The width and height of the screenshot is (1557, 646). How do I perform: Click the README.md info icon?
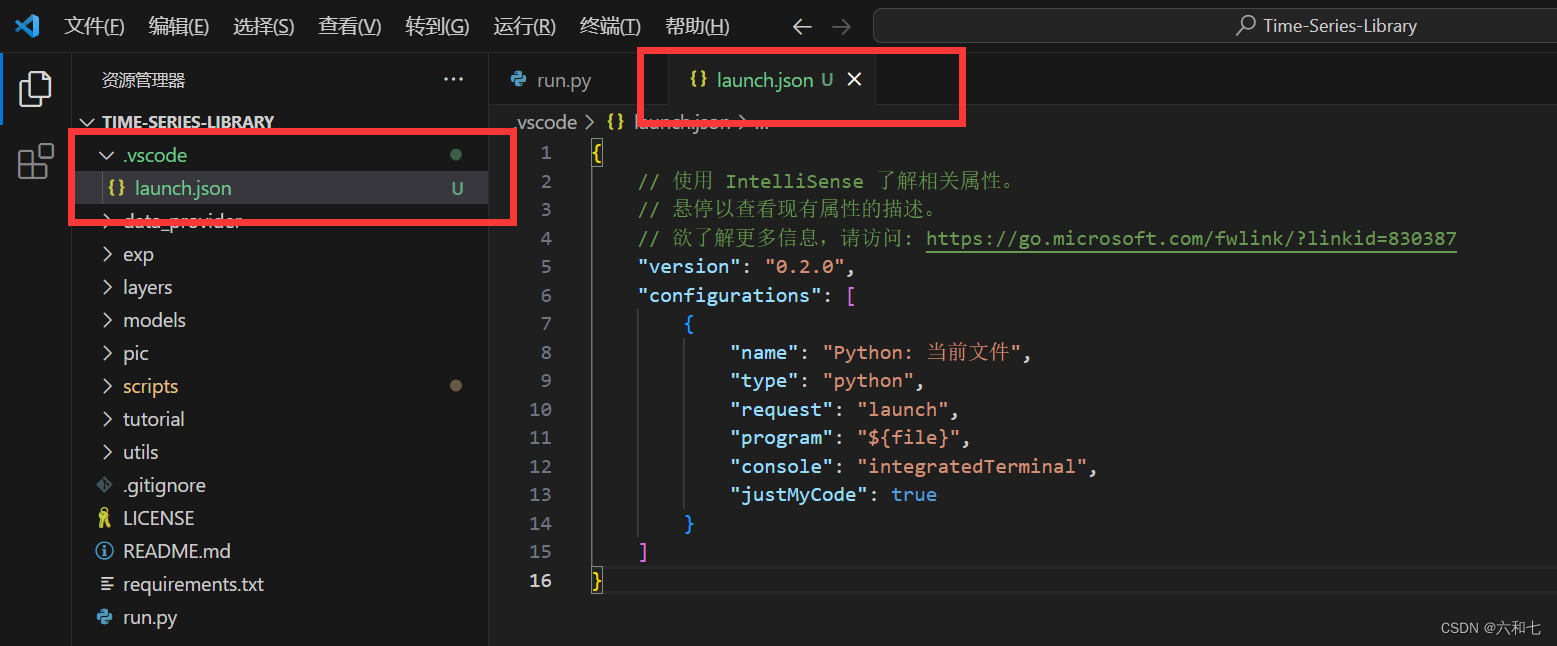(104, 551)
